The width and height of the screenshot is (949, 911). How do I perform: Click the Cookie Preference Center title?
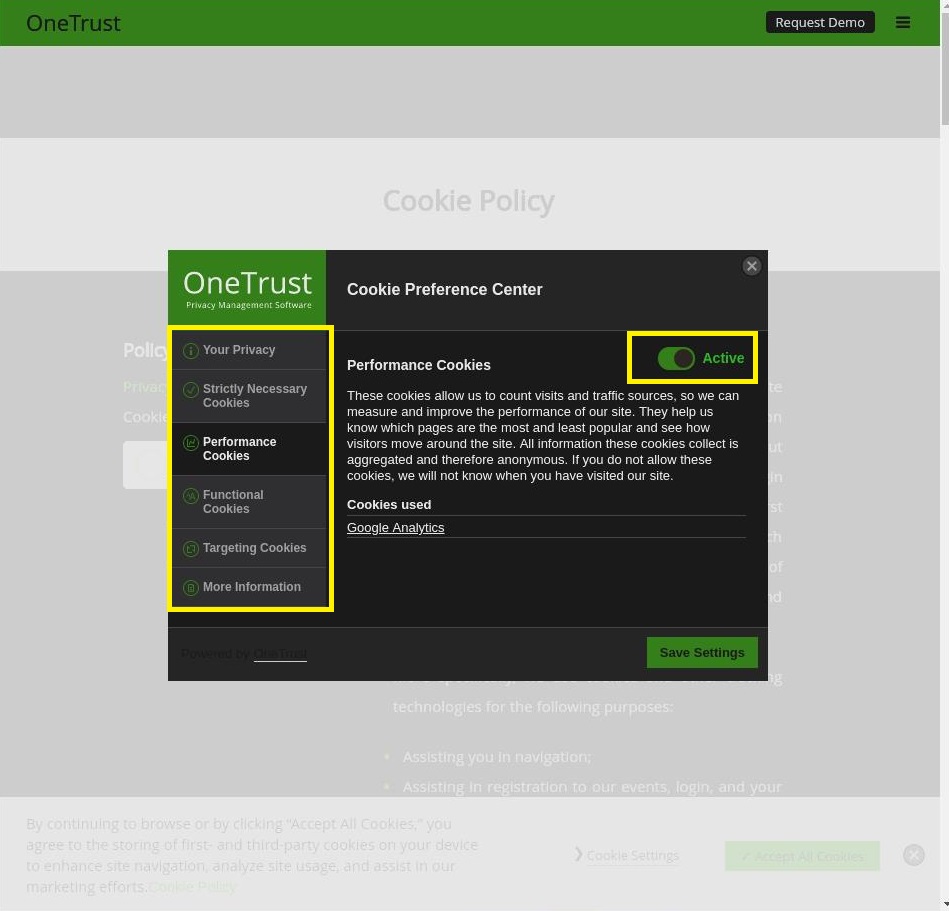[444, 289]
